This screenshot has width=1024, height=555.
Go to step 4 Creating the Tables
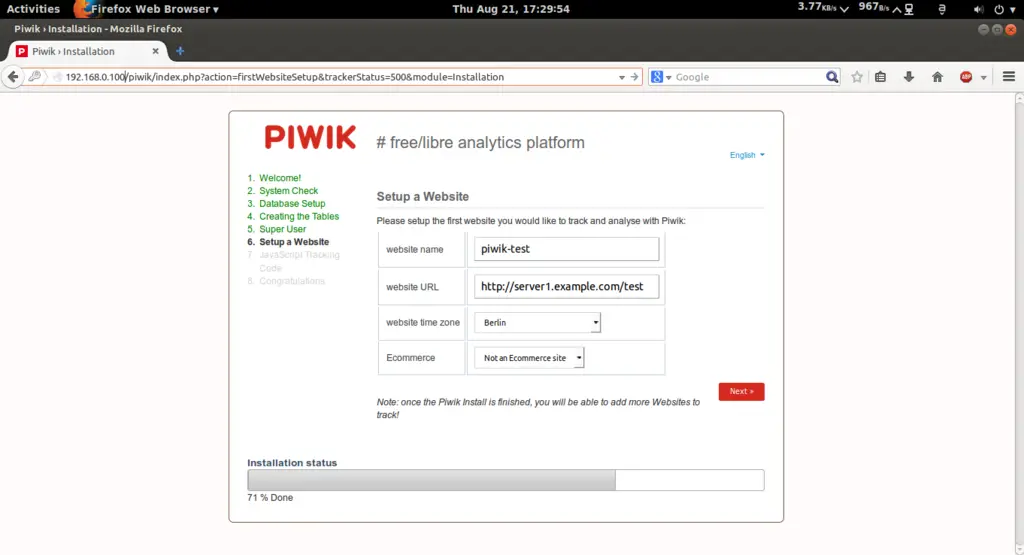pos(298,216)
